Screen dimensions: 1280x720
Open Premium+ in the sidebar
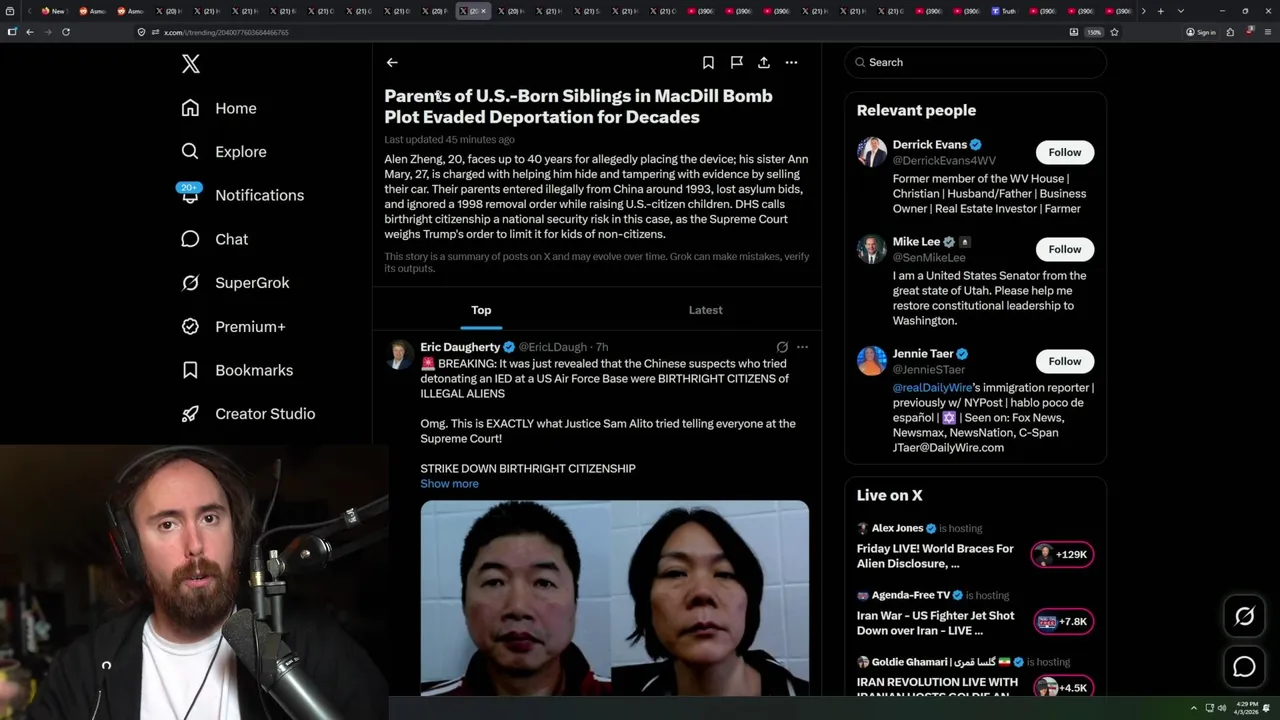pos(233,326)
